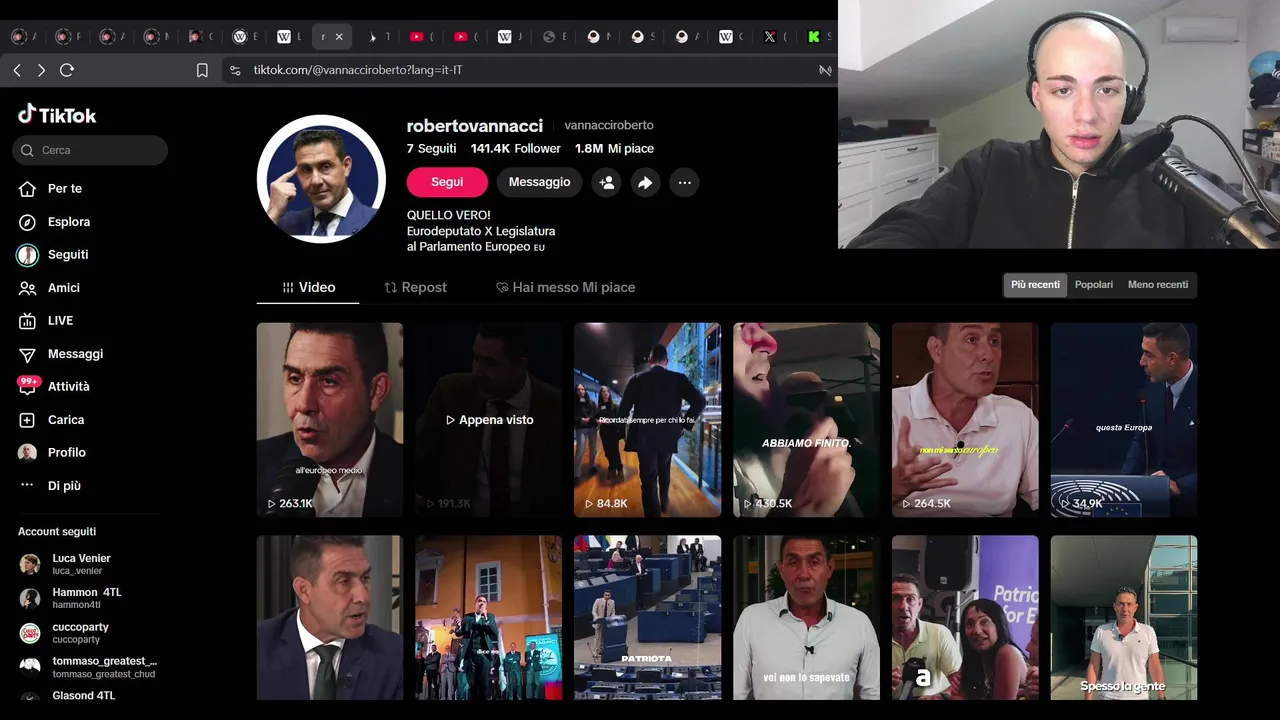The height and width of the screenshot is (720, 1280).
Task: Open the ABBIAMO FINITO video
Action: click(x=806, y=420)
